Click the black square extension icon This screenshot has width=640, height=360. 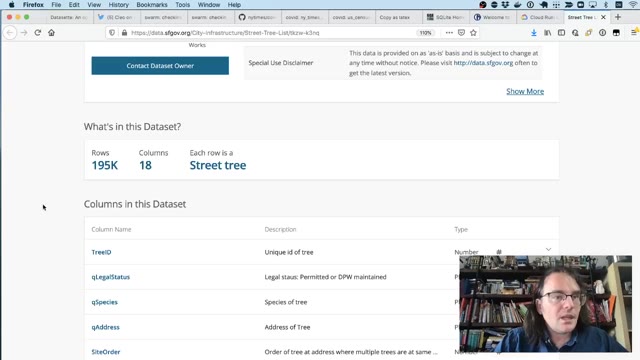tap(616, 33)
